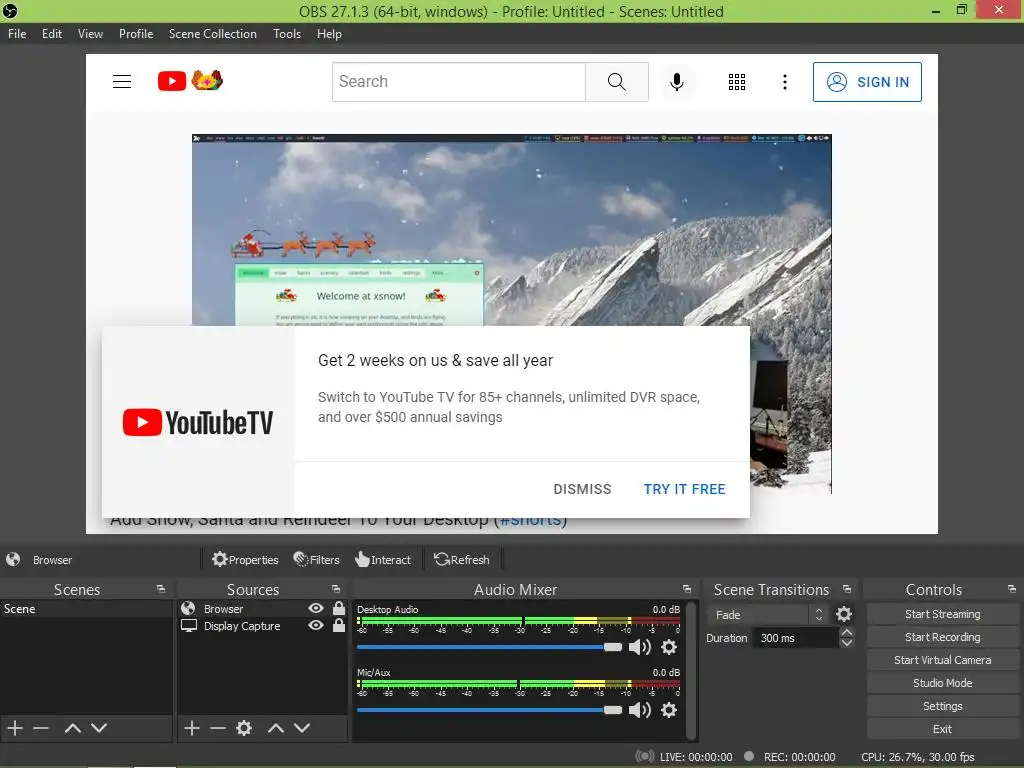Viewport: 1024px width, 768px height.
Task: Click Interact for Browser source
Action: pos(383,559)
